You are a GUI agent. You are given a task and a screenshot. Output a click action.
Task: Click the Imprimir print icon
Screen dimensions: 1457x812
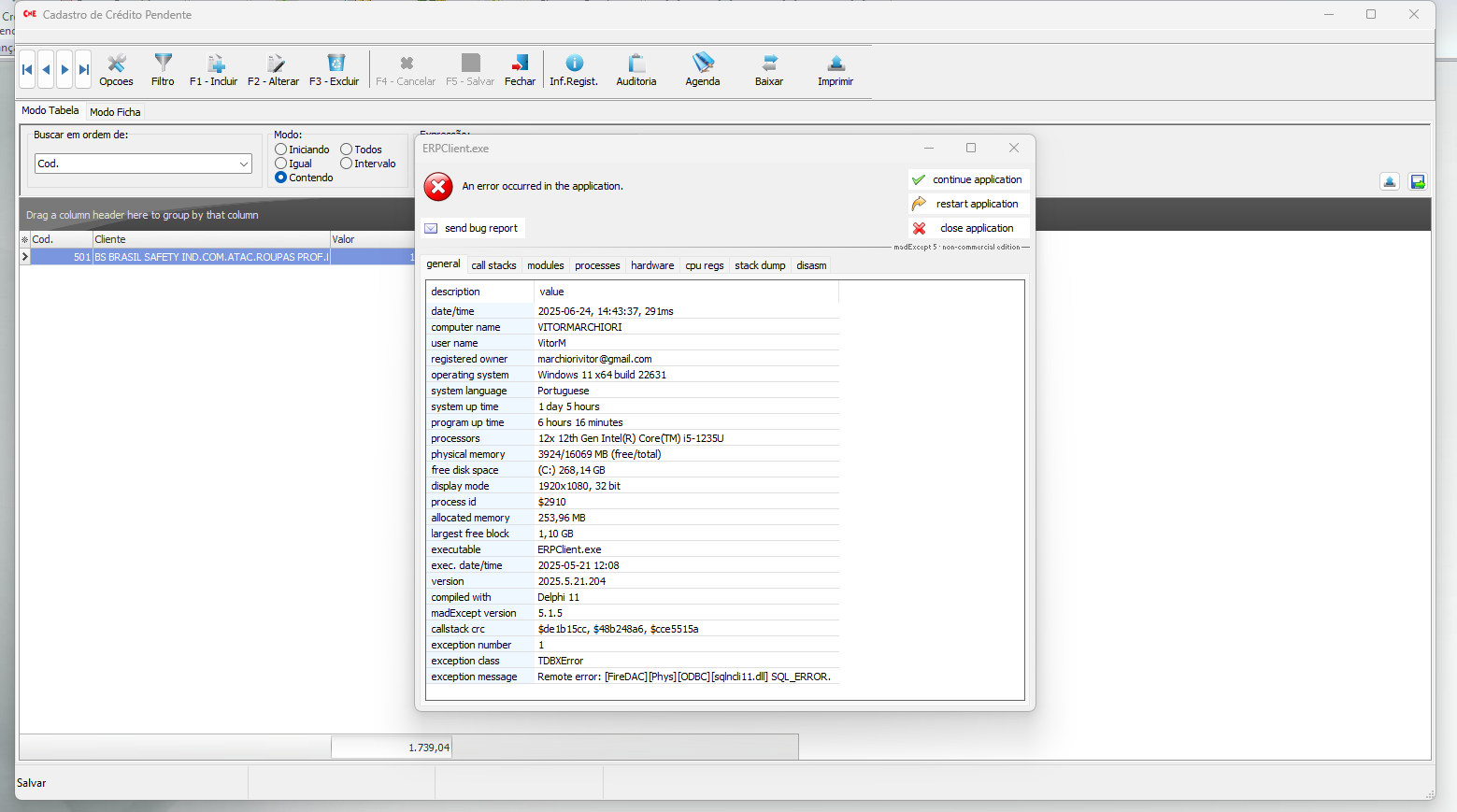pos(836,64)
